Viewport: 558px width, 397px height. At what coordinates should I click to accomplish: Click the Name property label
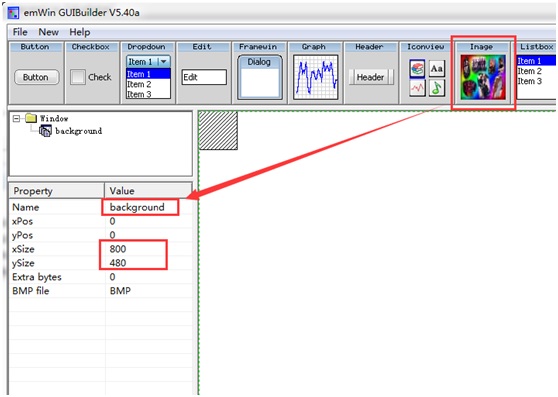pyautogui.click(x=25, y=207)
